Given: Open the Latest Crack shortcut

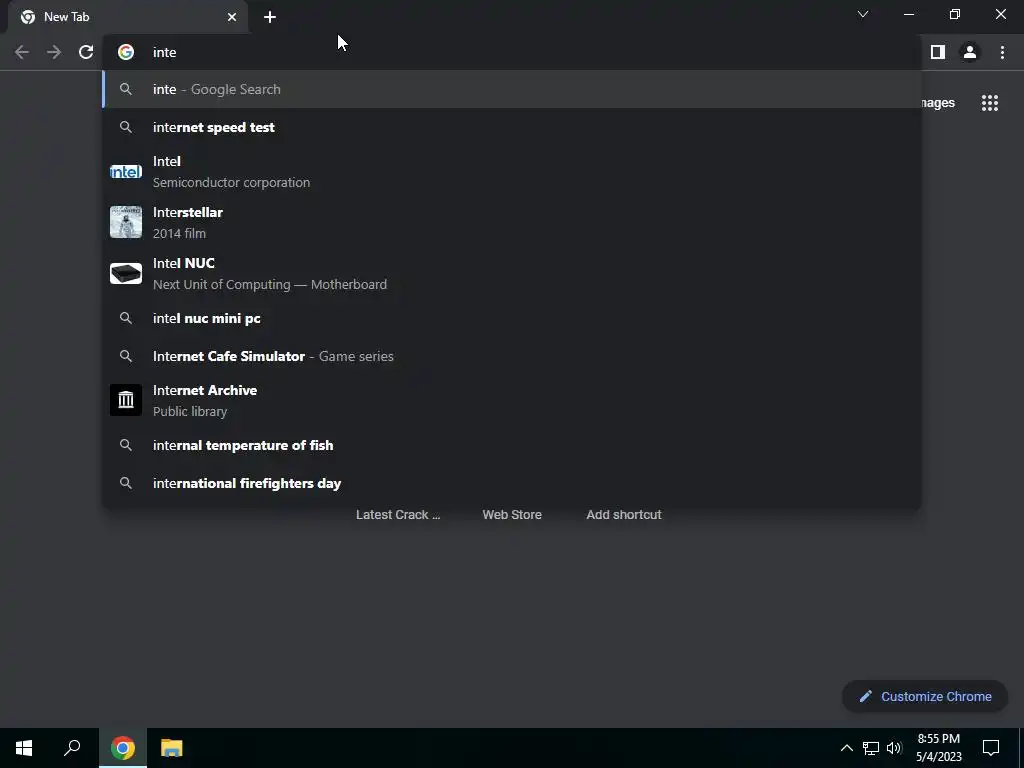Looking at the screenshot, I should pyautogui.click(x=398, y=515).
